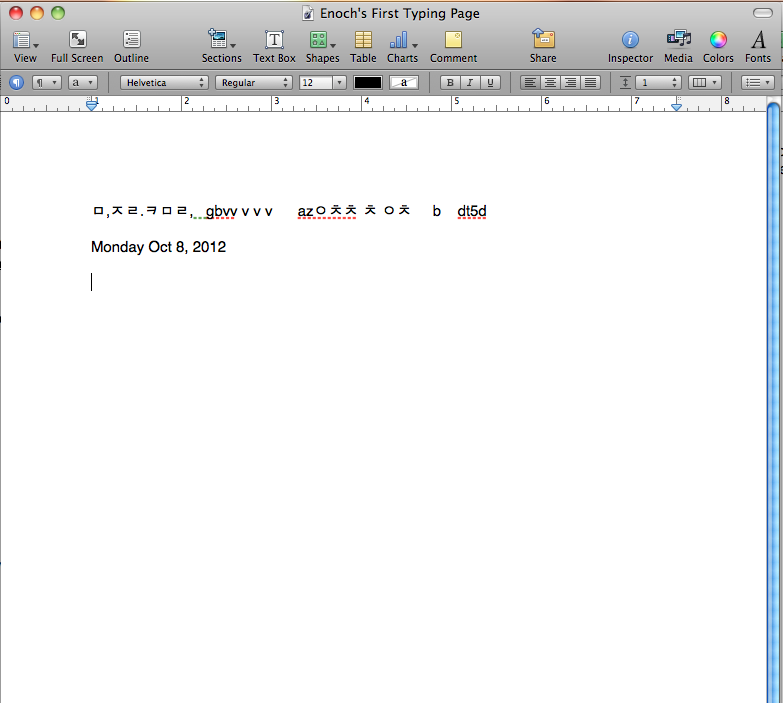The width and height of the screenshot is (783, 703).
Task: Open the character style dropdown
Action: coord(82,82)
